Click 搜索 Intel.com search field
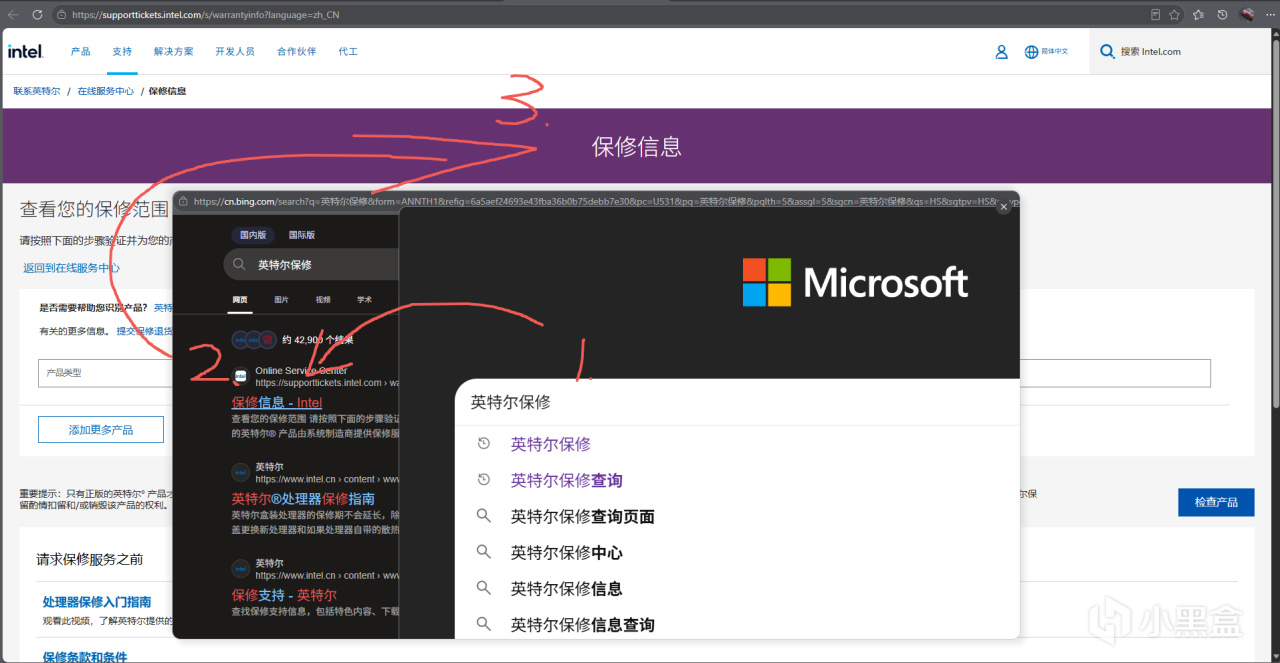 pyautogui.click(x=1150, y=52)
